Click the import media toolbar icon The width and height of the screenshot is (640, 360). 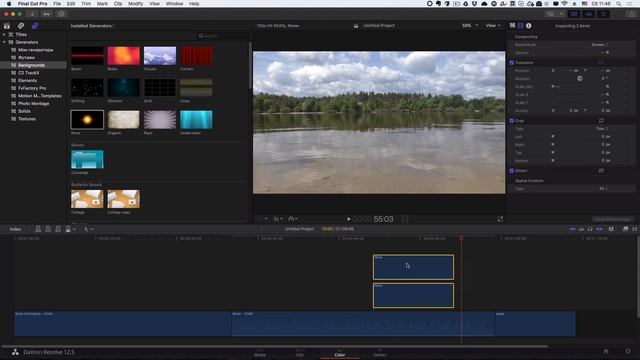[32, 14]
